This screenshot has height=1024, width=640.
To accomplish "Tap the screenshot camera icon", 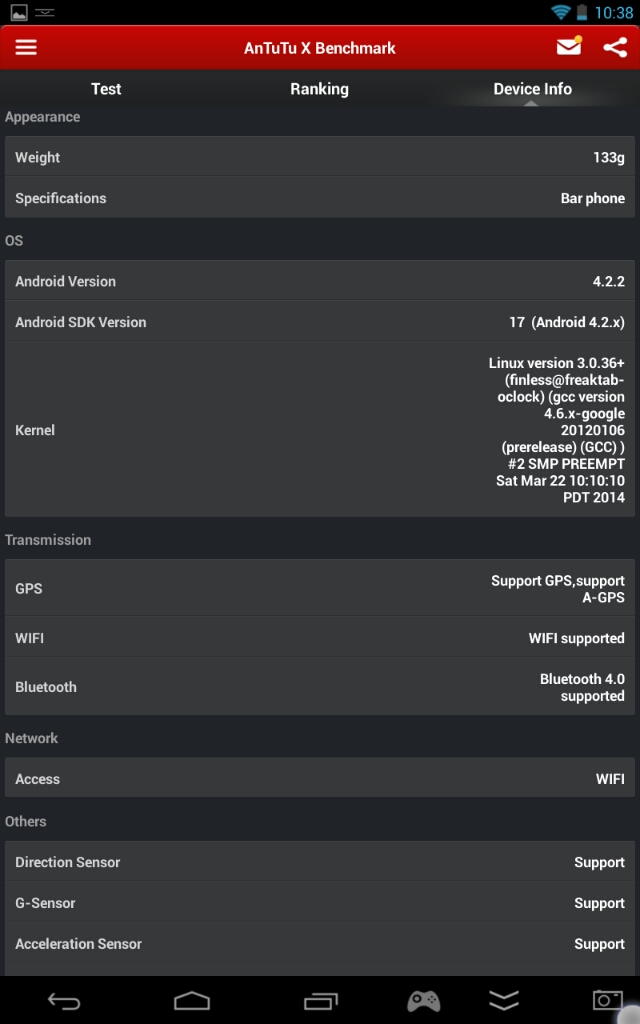I will 607,1000.
